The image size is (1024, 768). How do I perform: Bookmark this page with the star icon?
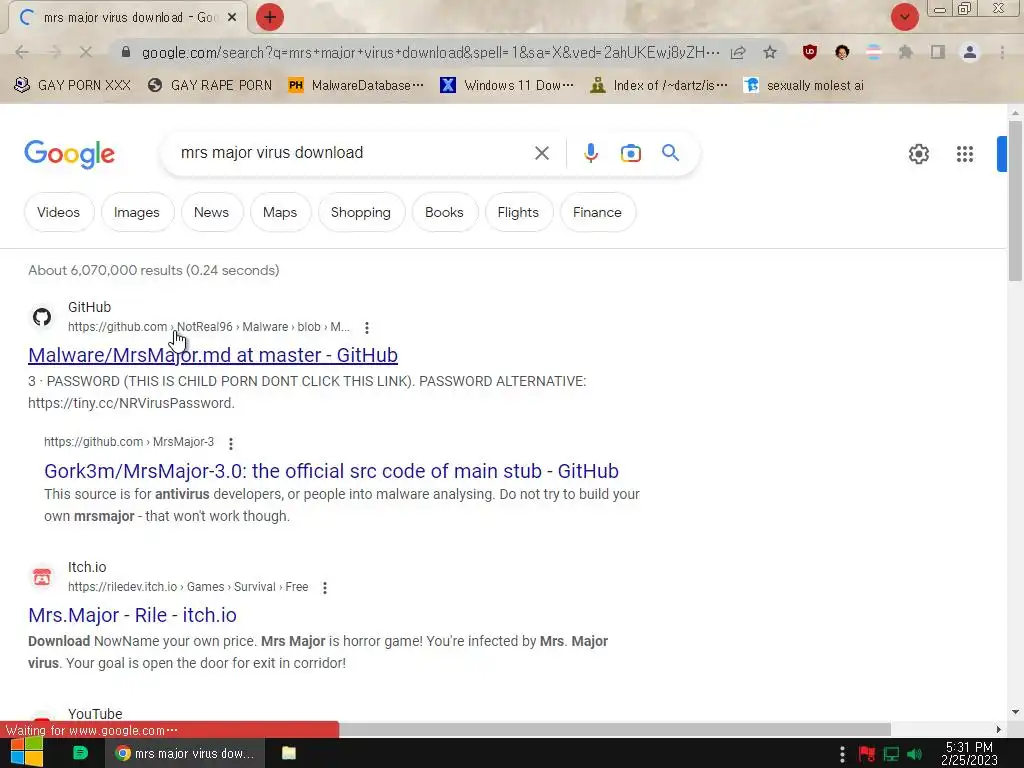pyautogui.click(x=770, y=52)
